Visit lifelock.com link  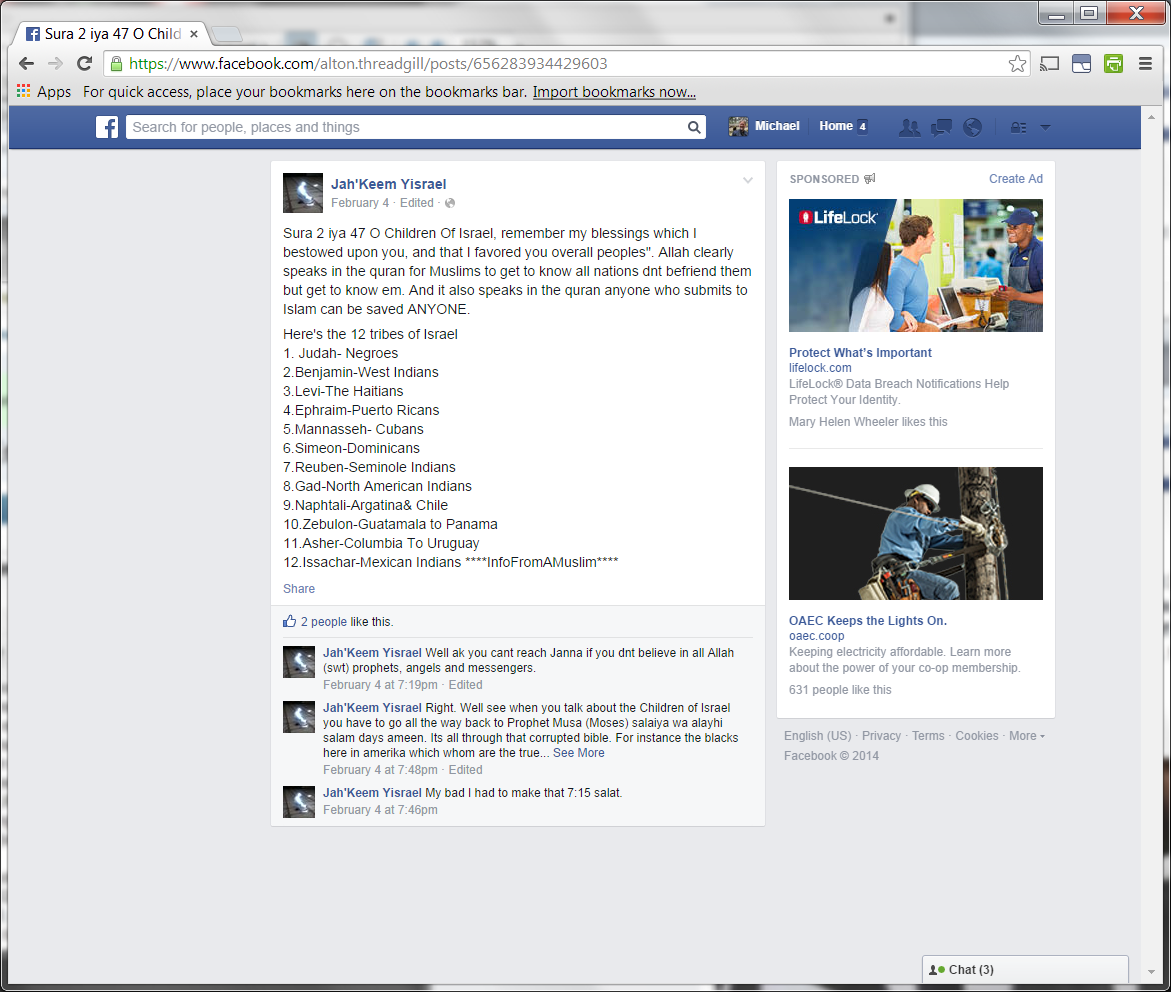tap(820, 368)
